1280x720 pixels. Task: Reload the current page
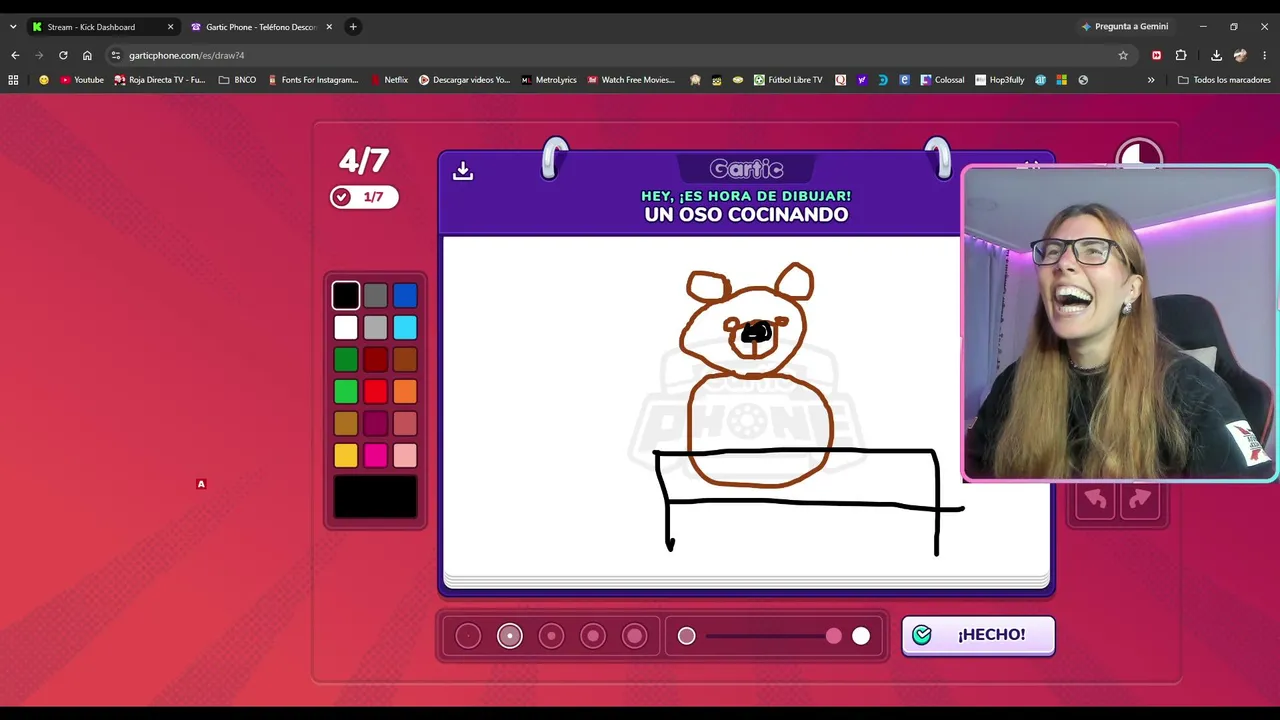point(63,55)
